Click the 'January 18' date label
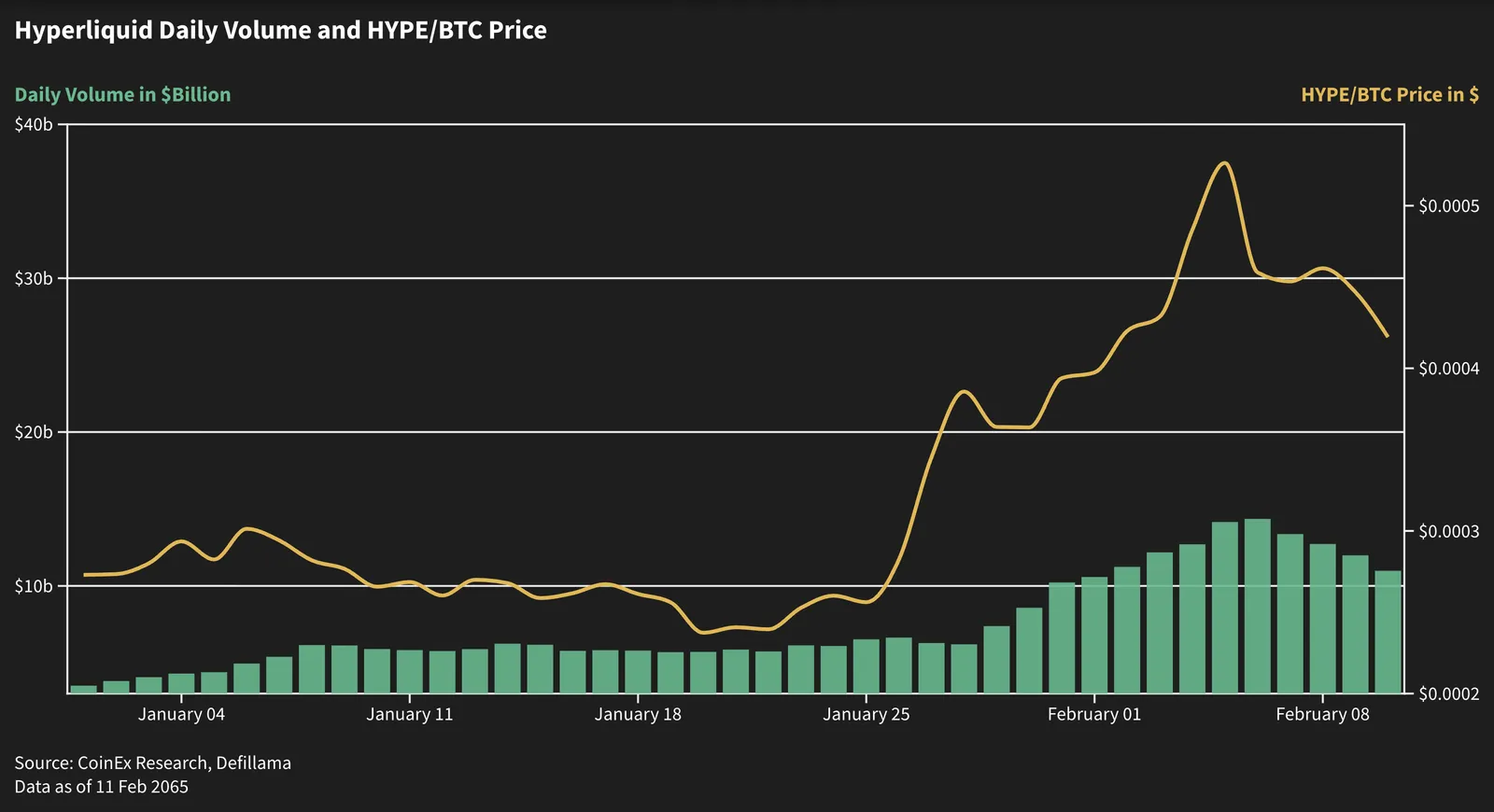 tap(638, 714)
